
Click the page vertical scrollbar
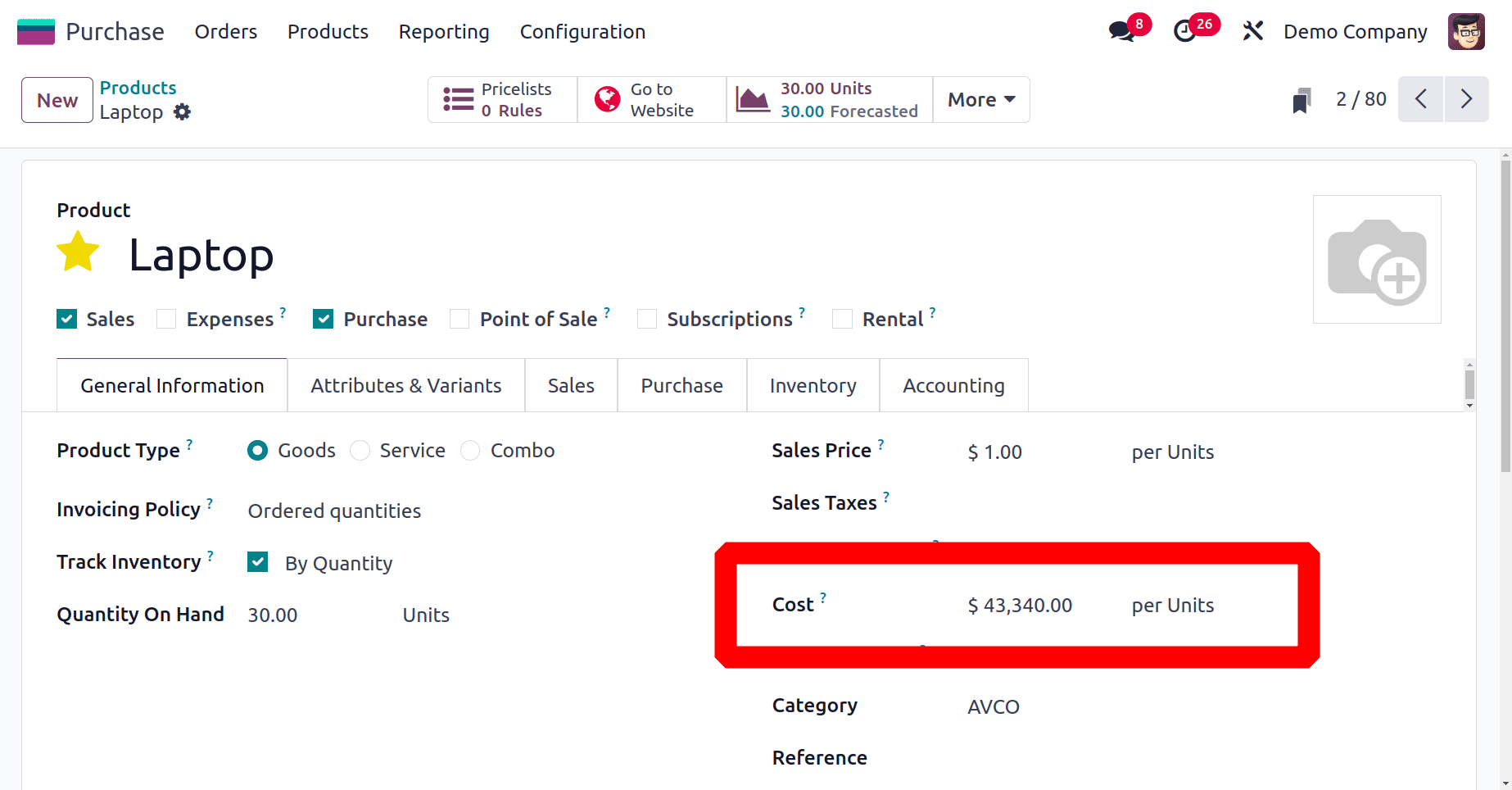(1505, 316)
